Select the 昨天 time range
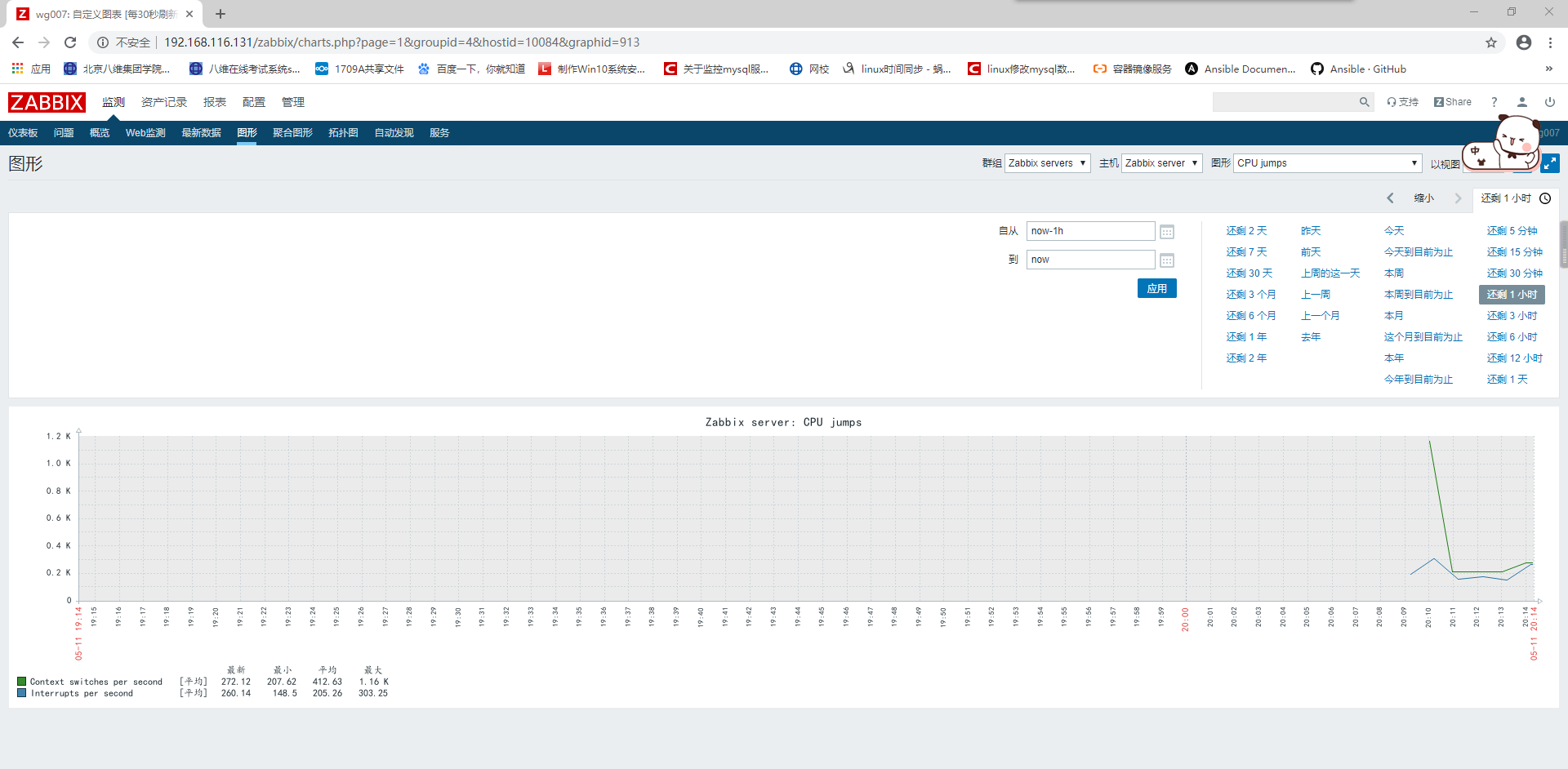Image resolution: width=1568 pixels, height=769 pixels. [1311, 231]
